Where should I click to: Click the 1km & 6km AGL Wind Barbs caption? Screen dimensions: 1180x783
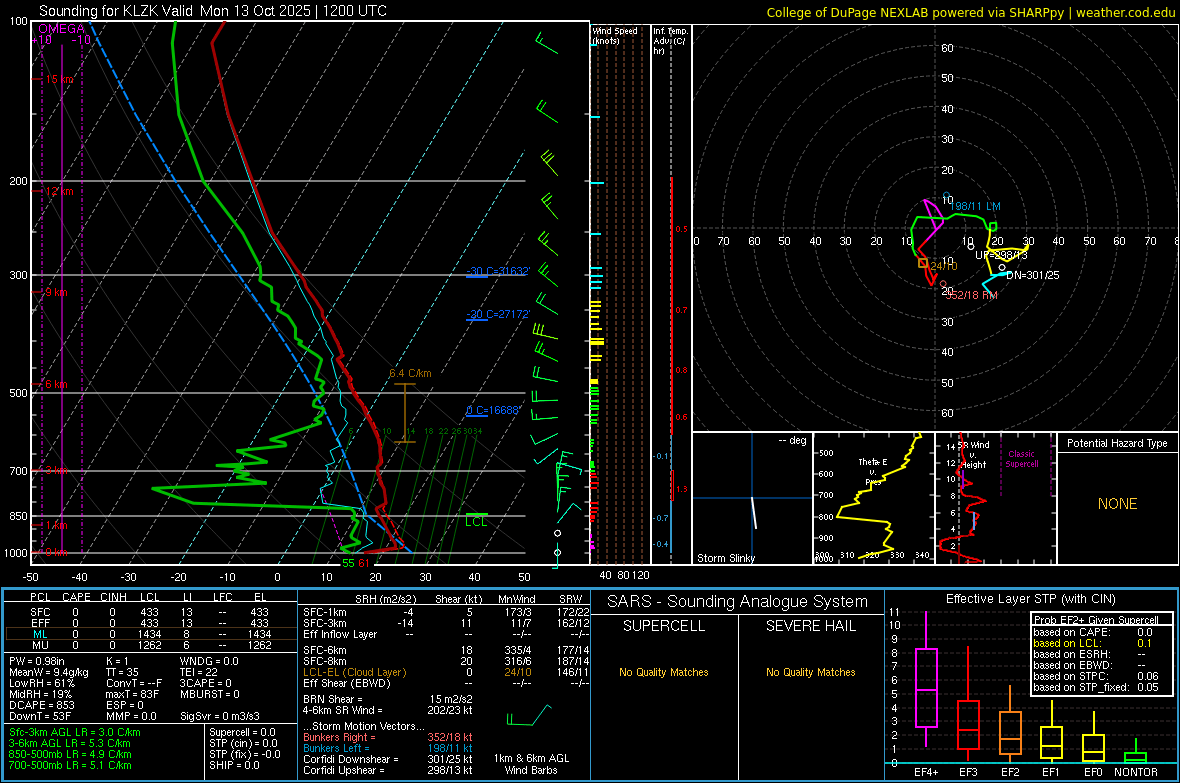point(531,764)
